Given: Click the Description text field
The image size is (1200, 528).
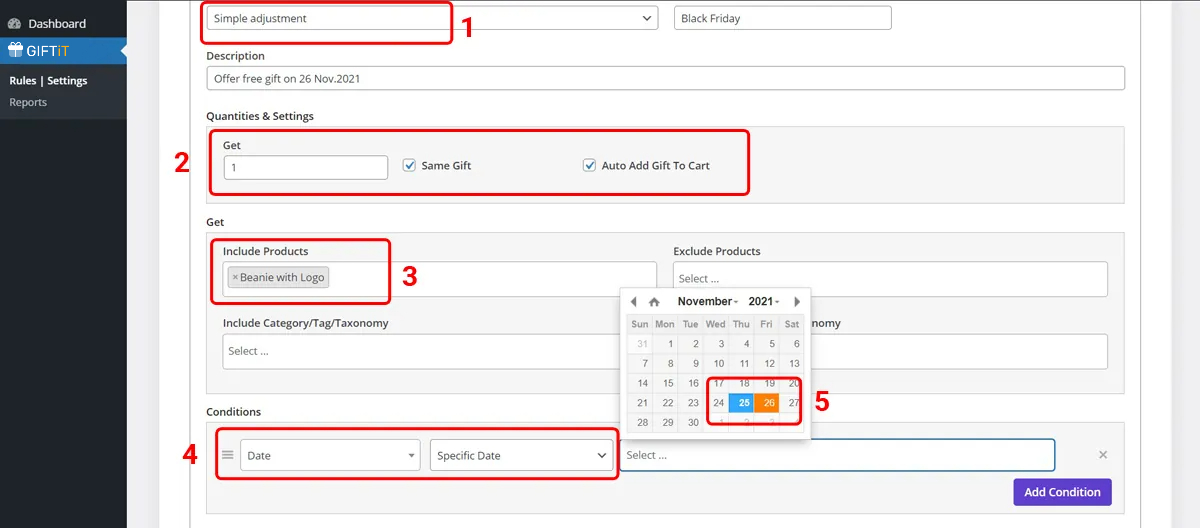Looking at the screenshot, I should pyautogui.click(x=665, y=78).
